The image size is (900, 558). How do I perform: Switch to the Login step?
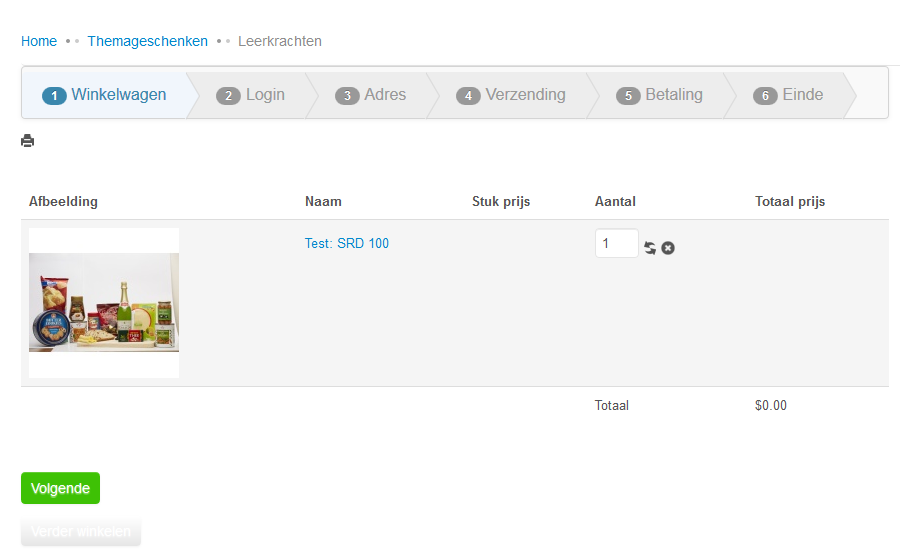click(x=251, y=95)
